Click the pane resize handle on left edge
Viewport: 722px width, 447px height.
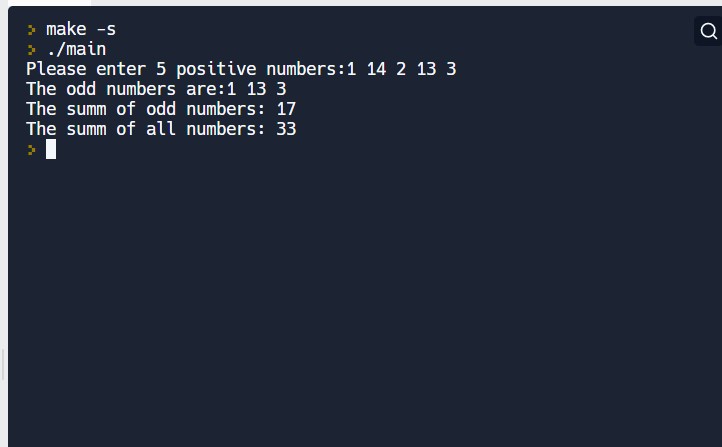(3, 365)
